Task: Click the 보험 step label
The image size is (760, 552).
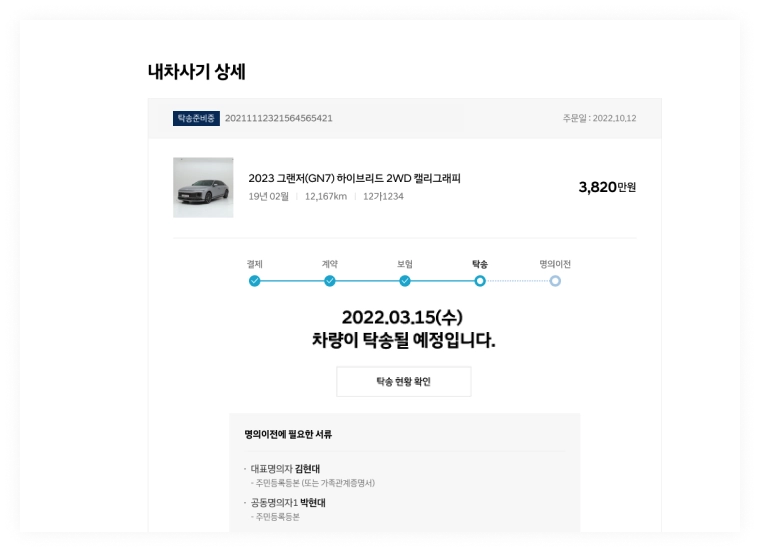Action: [x=405, y=264]
